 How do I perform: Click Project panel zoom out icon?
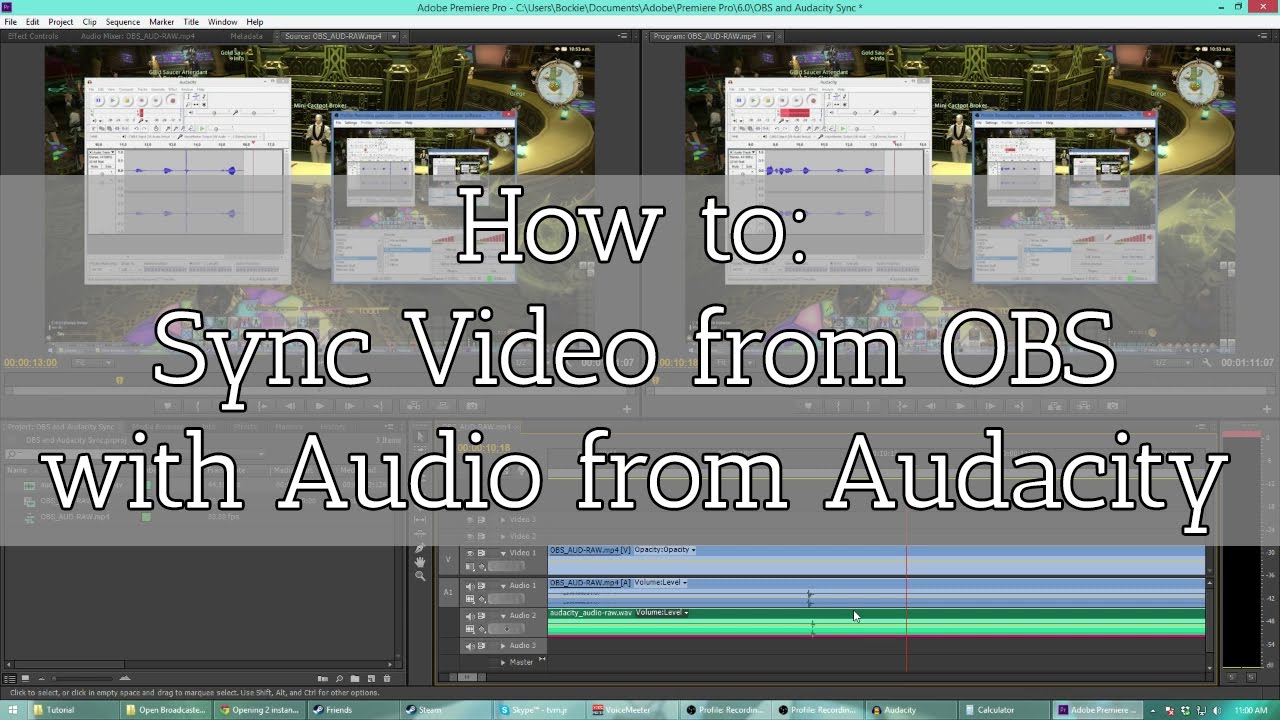pos(41,678)
